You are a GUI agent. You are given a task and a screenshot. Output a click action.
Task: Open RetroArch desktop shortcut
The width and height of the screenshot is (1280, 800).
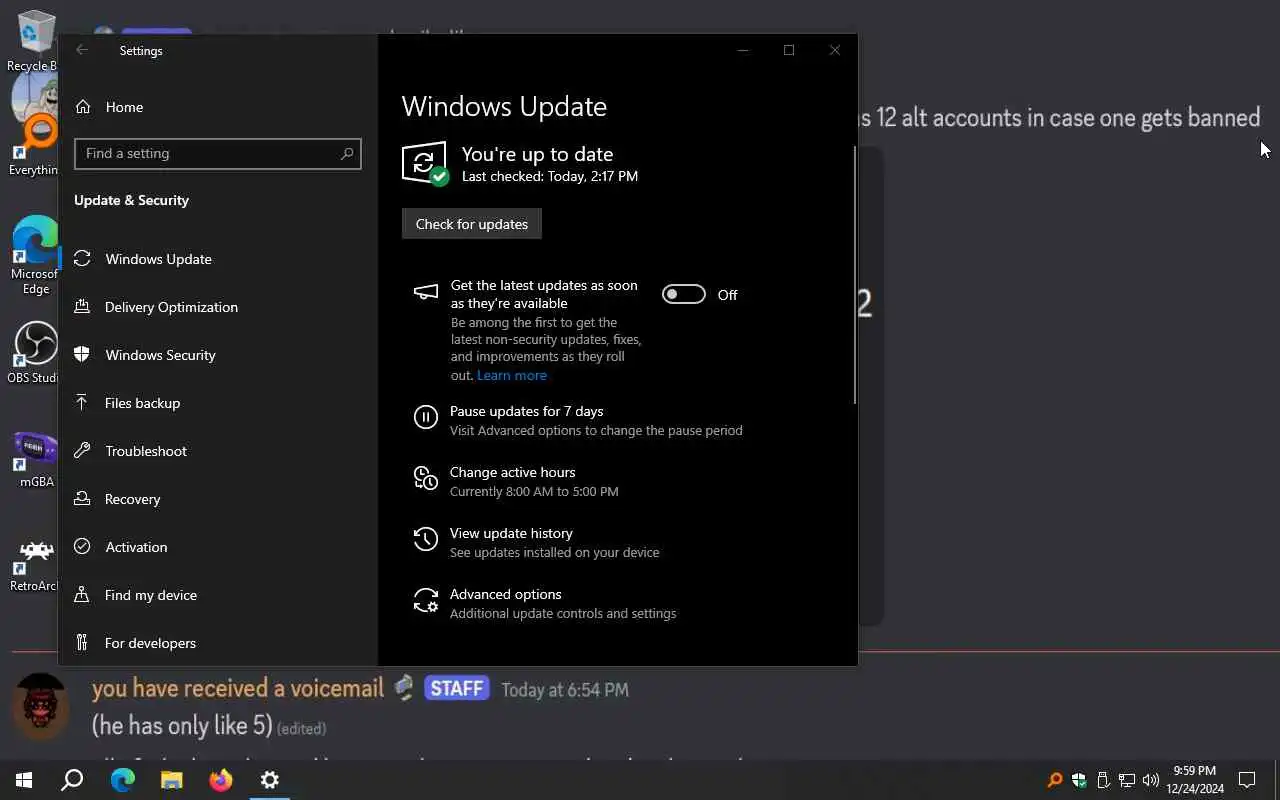tap(35, 565)
